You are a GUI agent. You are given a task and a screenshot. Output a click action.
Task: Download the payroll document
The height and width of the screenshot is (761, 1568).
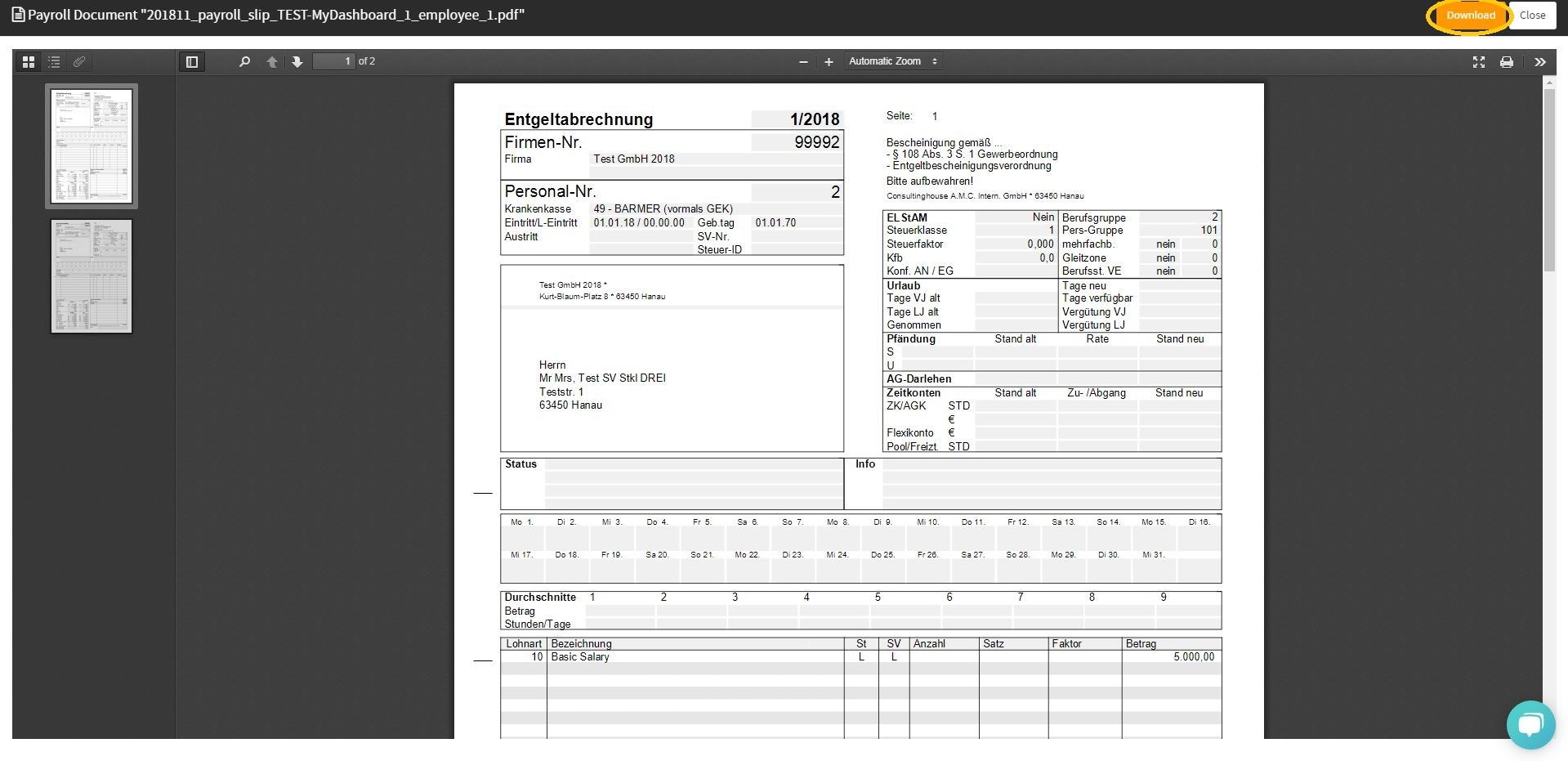pos(1471,16)
